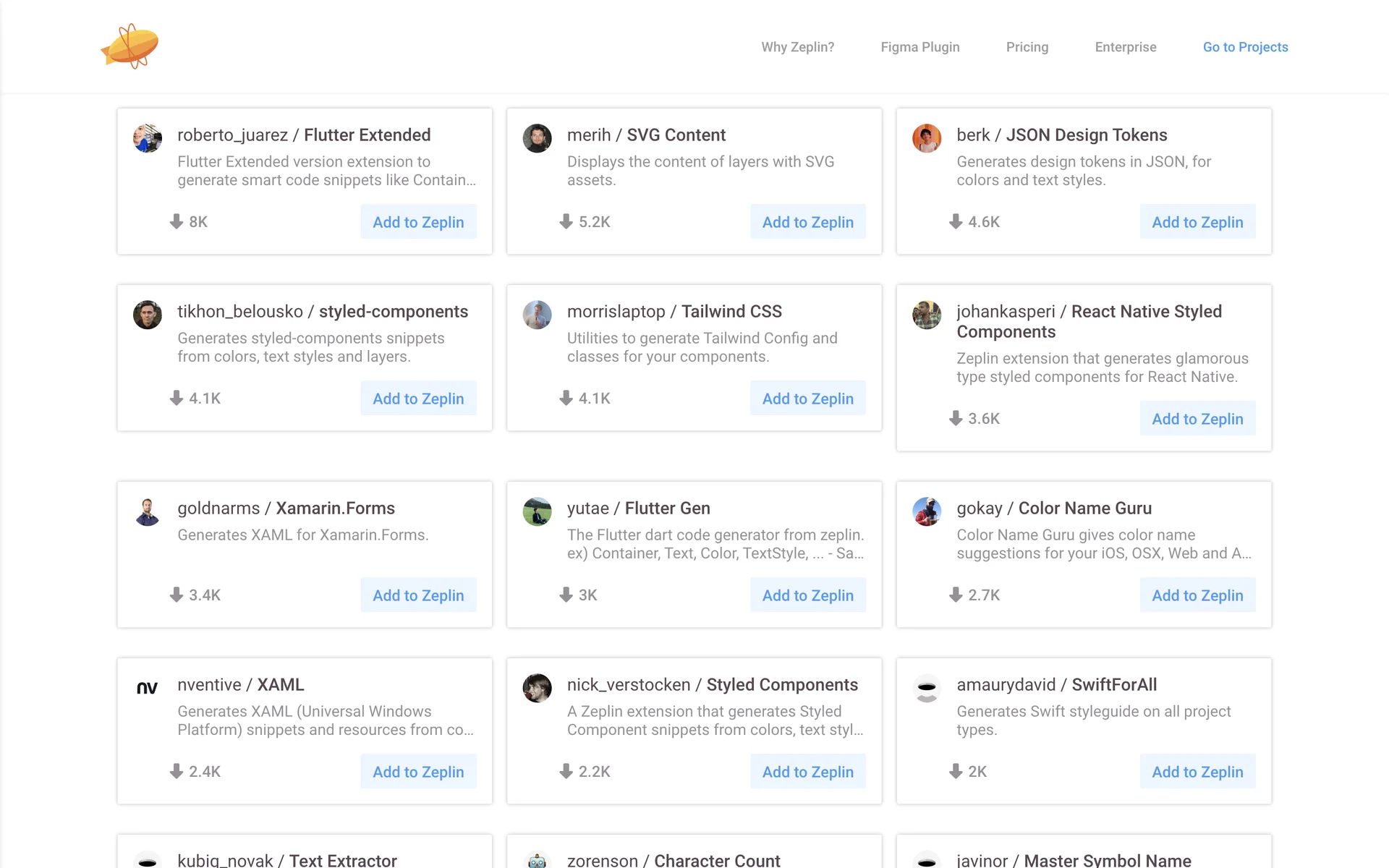Click amaurydavid's avatar on SwiftForAll
1389x868 pixels.
pyautogui.click(x=927, y=688)
